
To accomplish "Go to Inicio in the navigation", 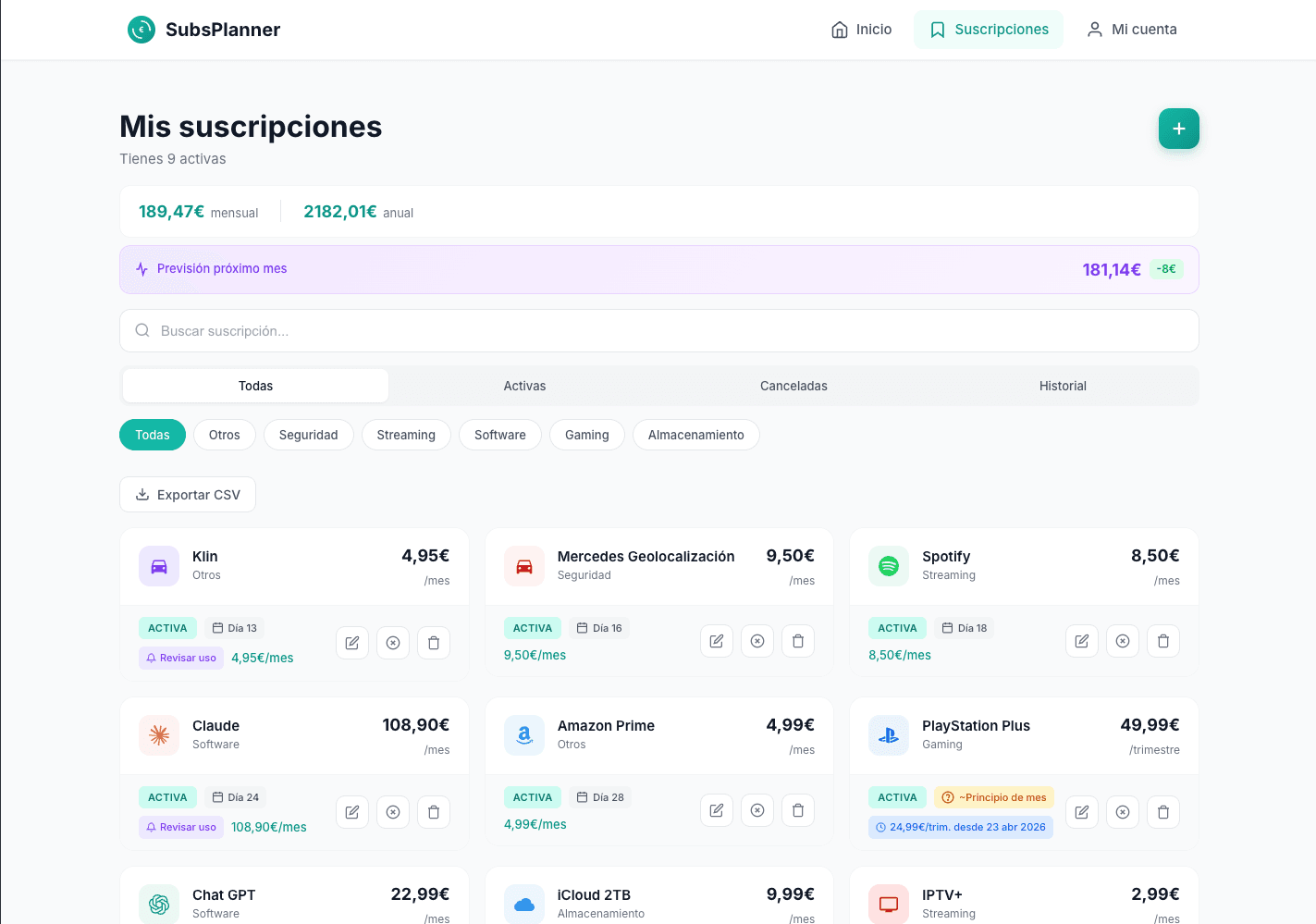I will pyautogui.click(x=861, y=30).
